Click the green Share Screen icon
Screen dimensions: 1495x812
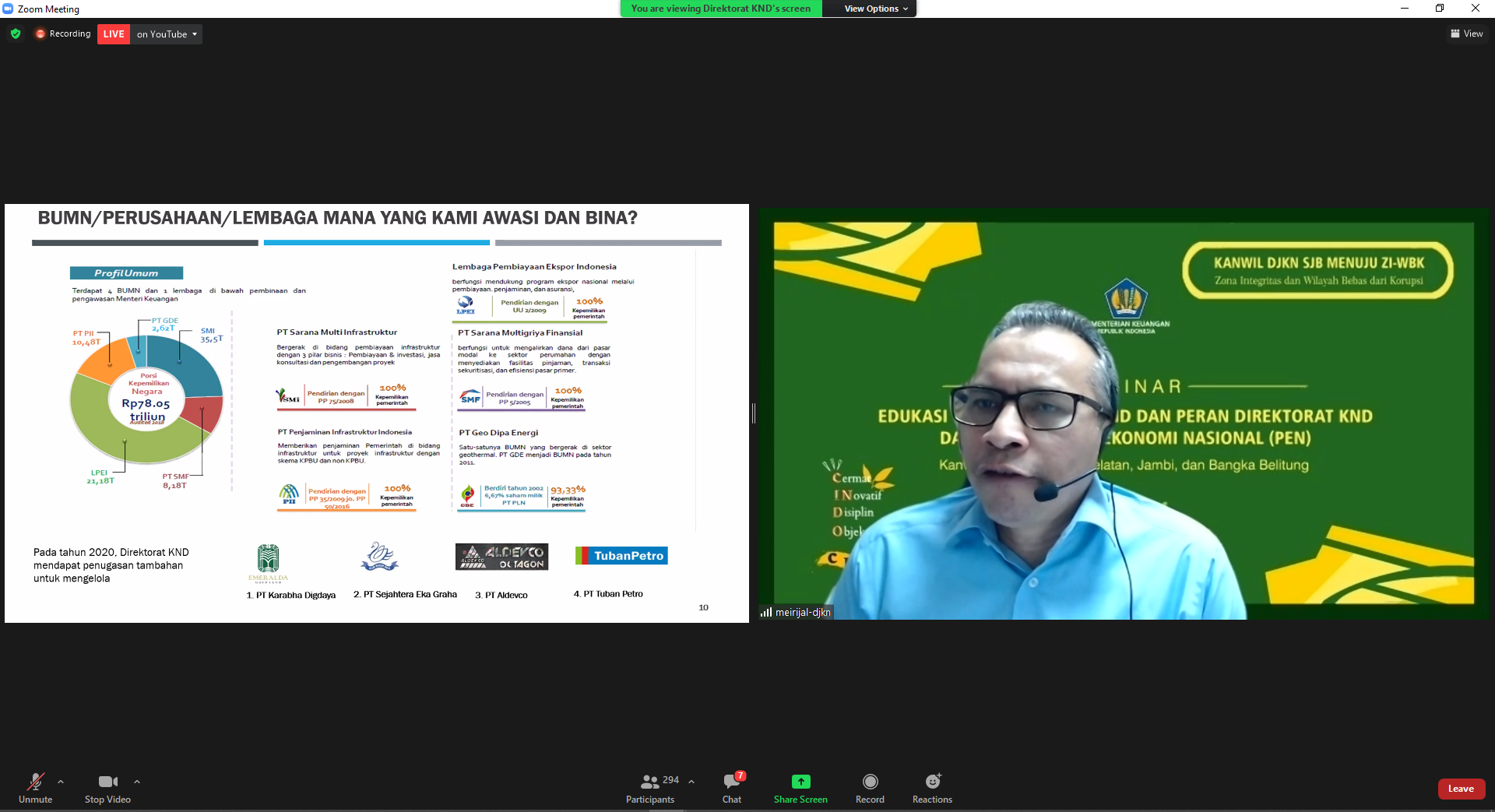click(800, 782)
